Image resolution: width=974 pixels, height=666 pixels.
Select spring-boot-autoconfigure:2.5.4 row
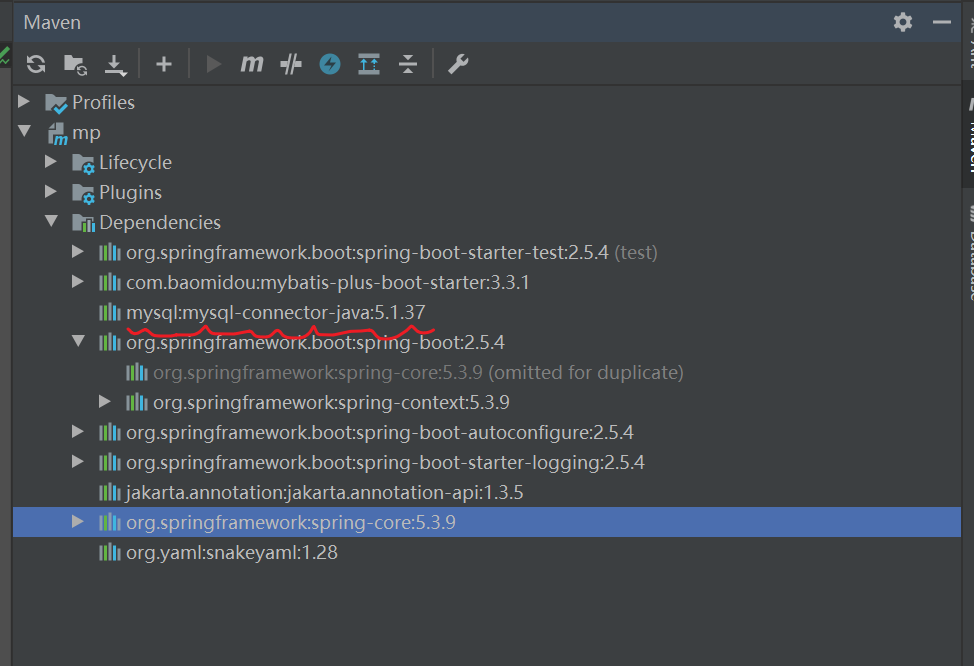tap(487, 432)
